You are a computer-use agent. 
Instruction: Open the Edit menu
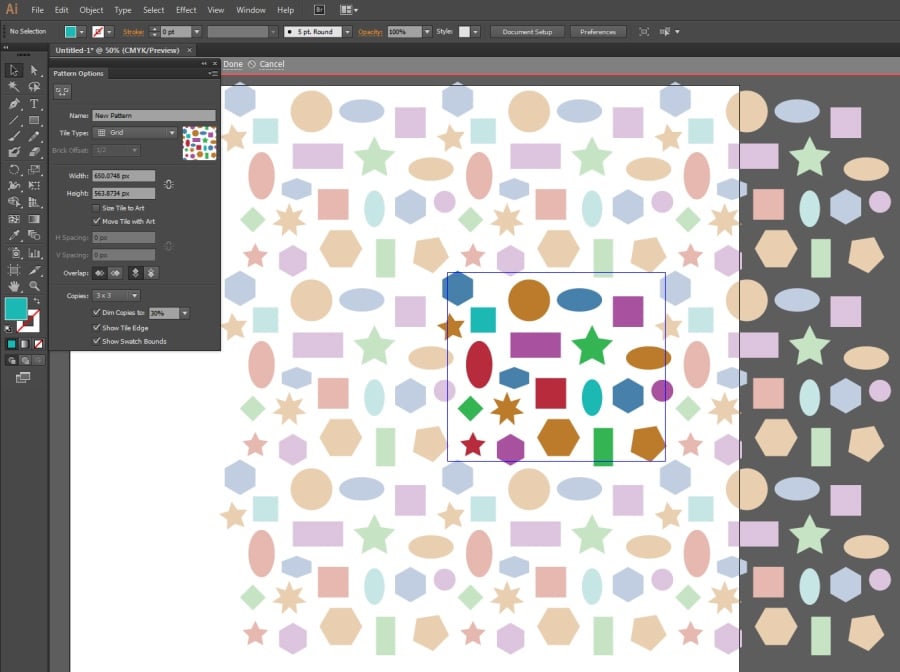[61, 10]
